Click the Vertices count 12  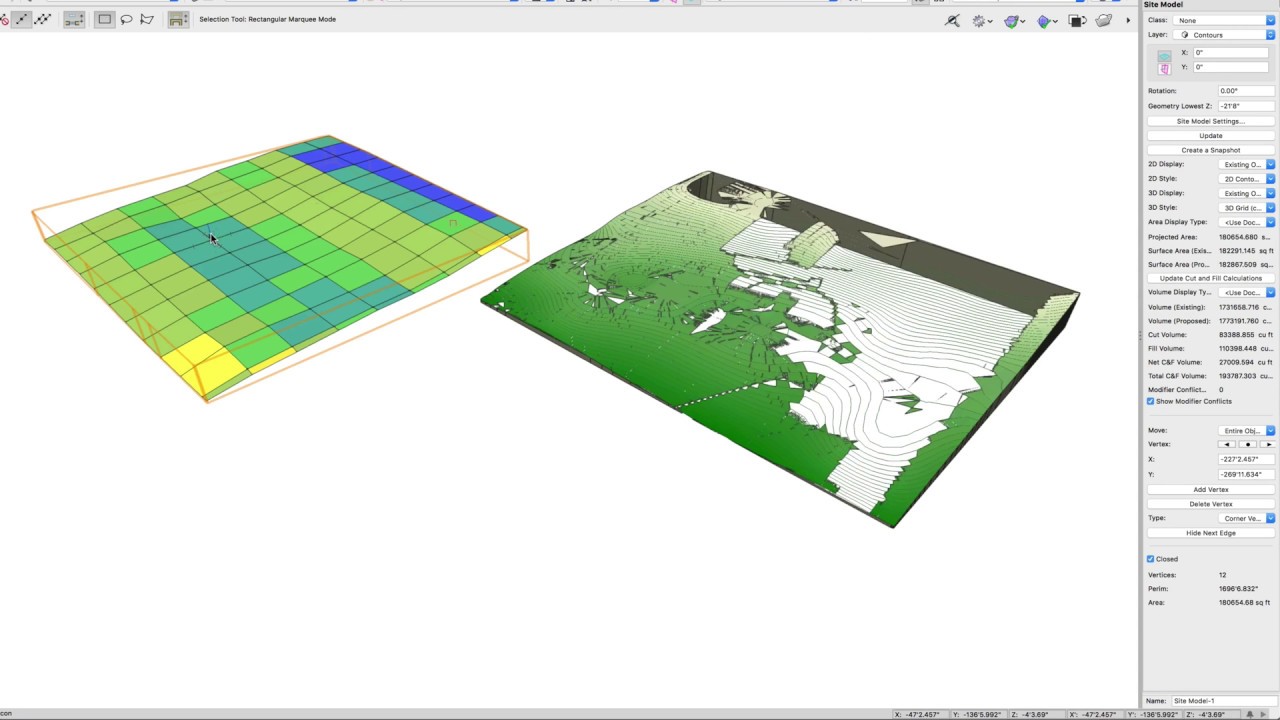pos(1222,575)
